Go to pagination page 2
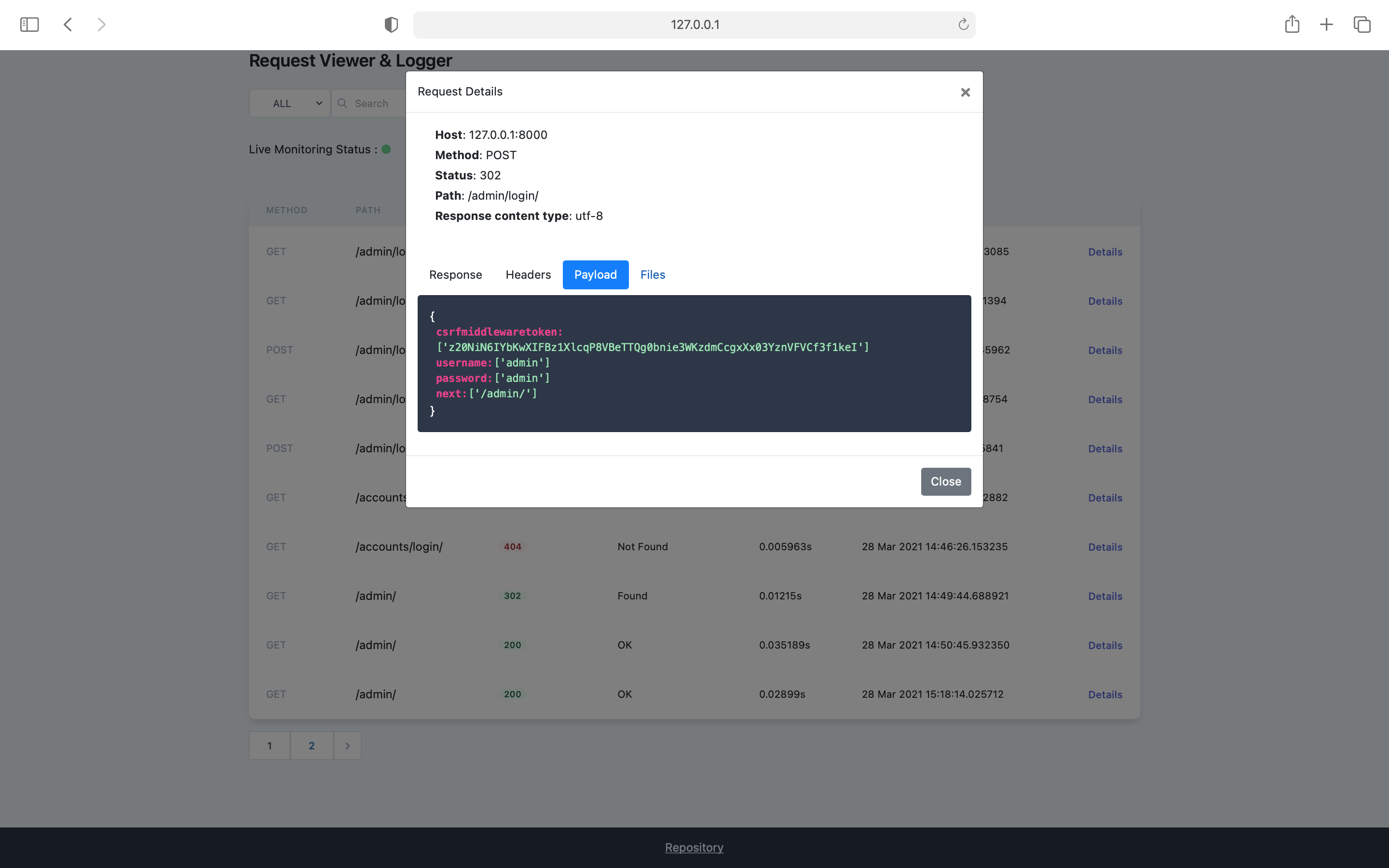 (312, 746)
